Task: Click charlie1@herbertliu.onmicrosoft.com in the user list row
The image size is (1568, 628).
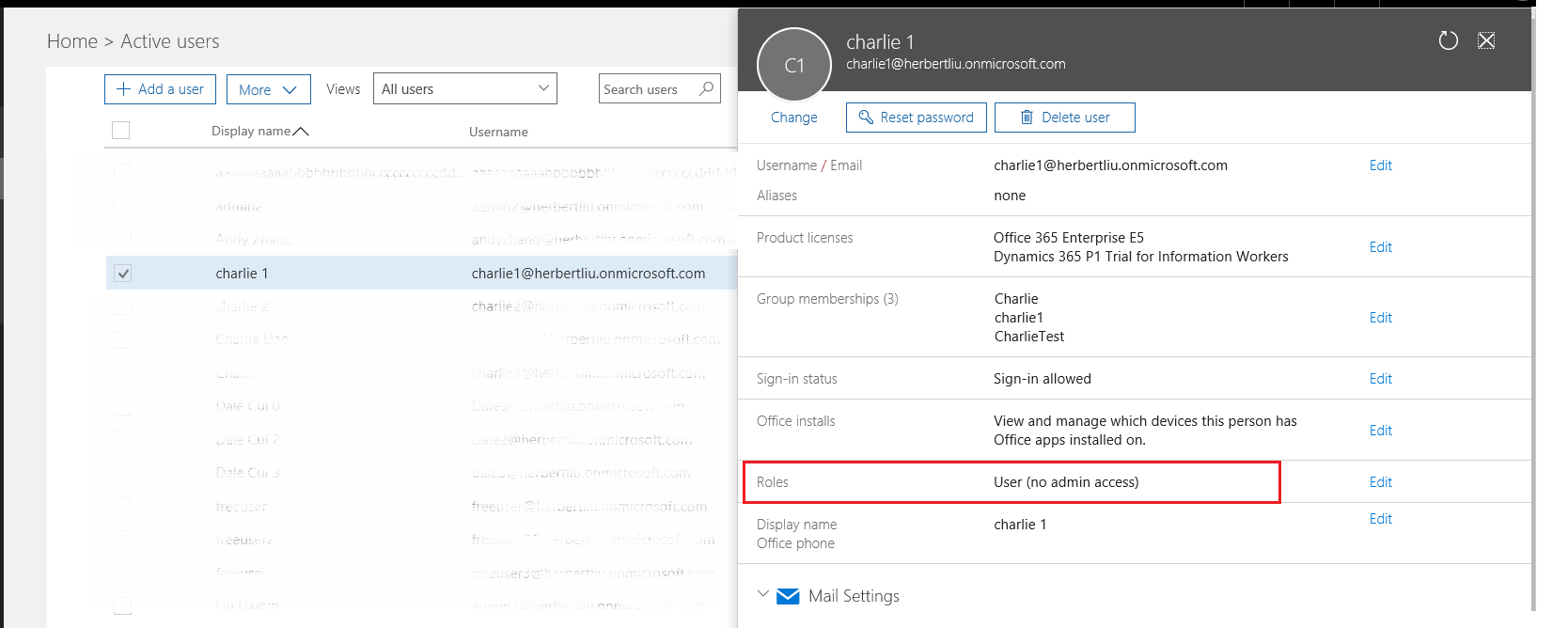Action: [x=588, y=274]
